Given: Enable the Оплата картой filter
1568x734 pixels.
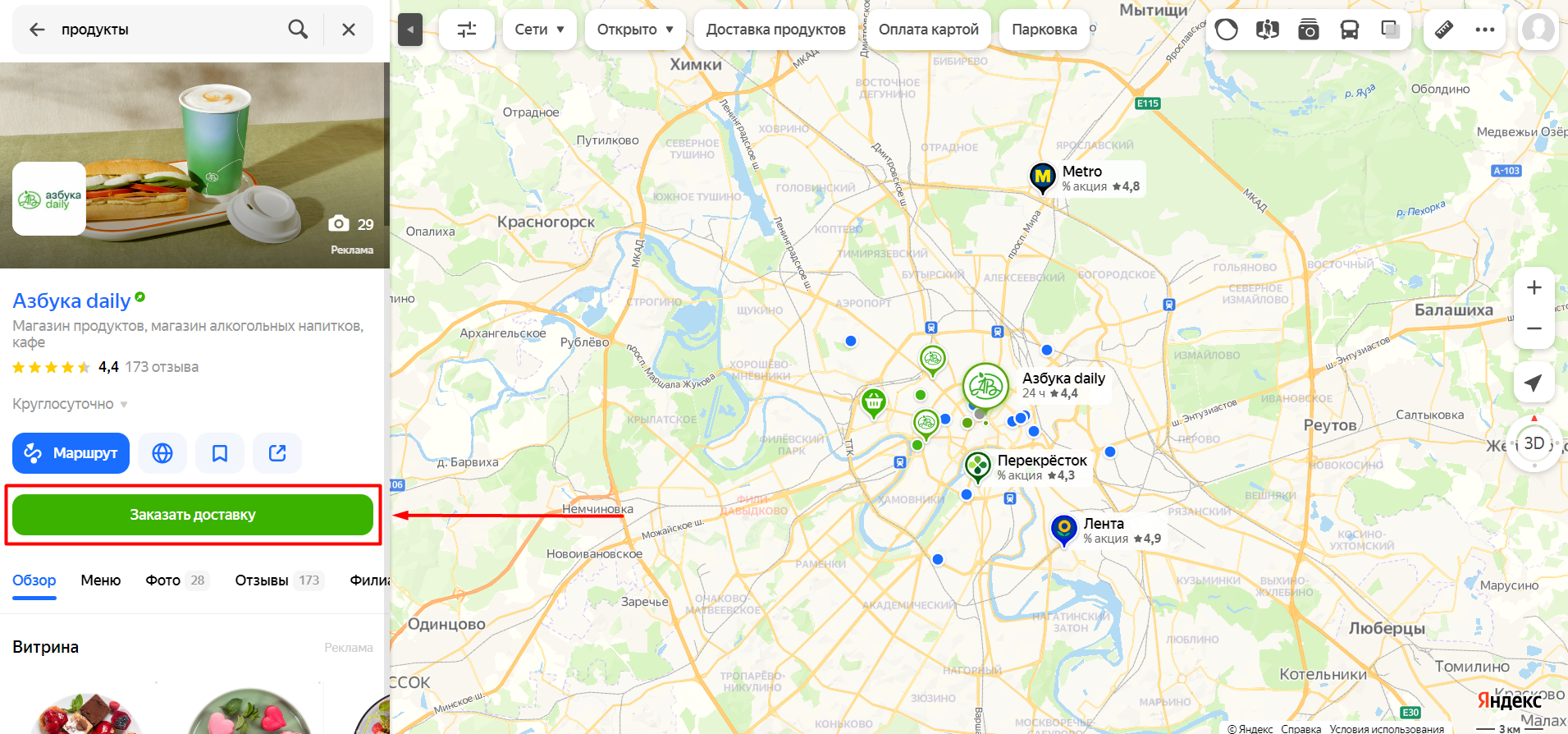Looking at the screenshot, I should click(929, 30).
